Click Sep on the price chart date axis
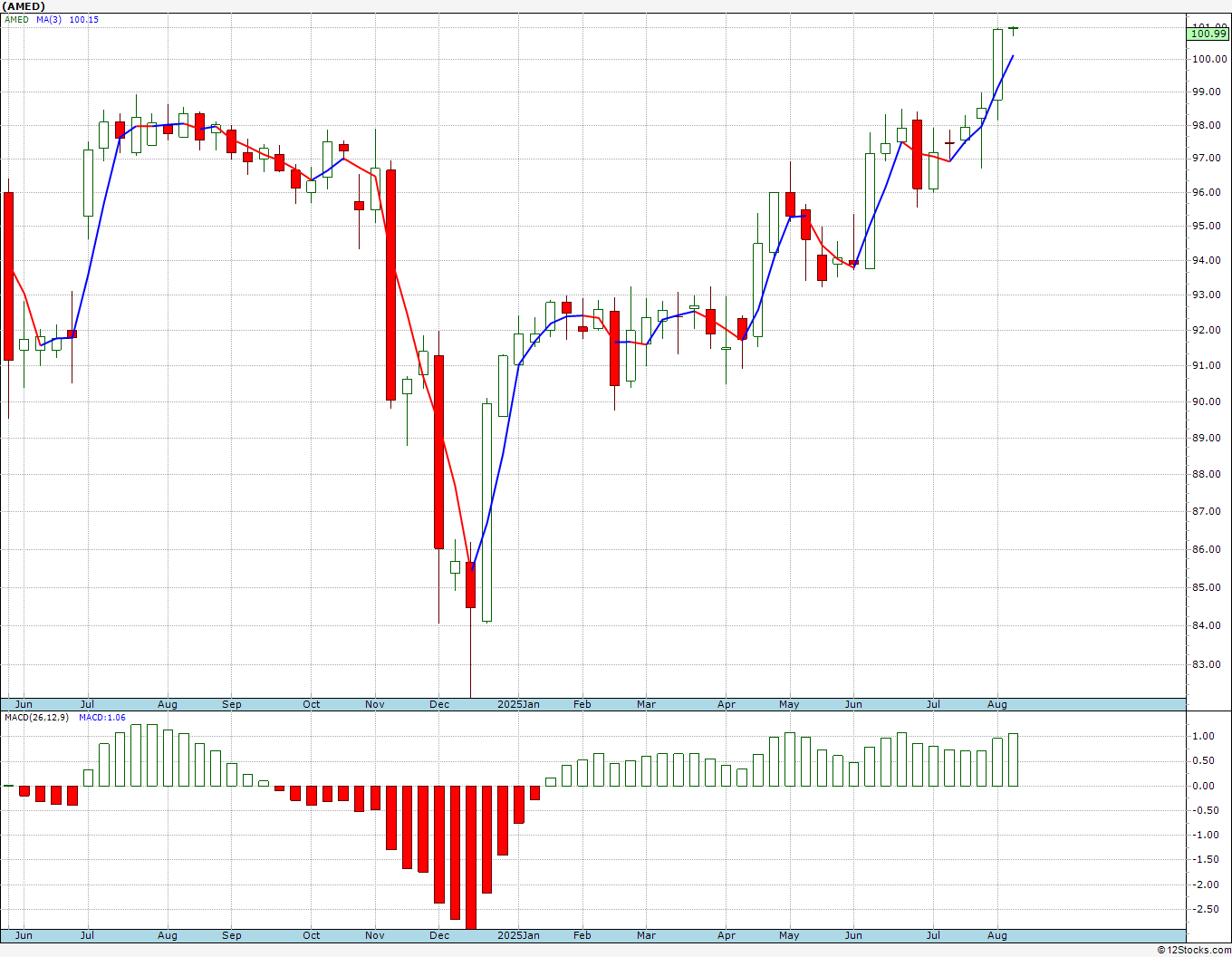The image size is (1232, 957). click(x=232, y=704)
